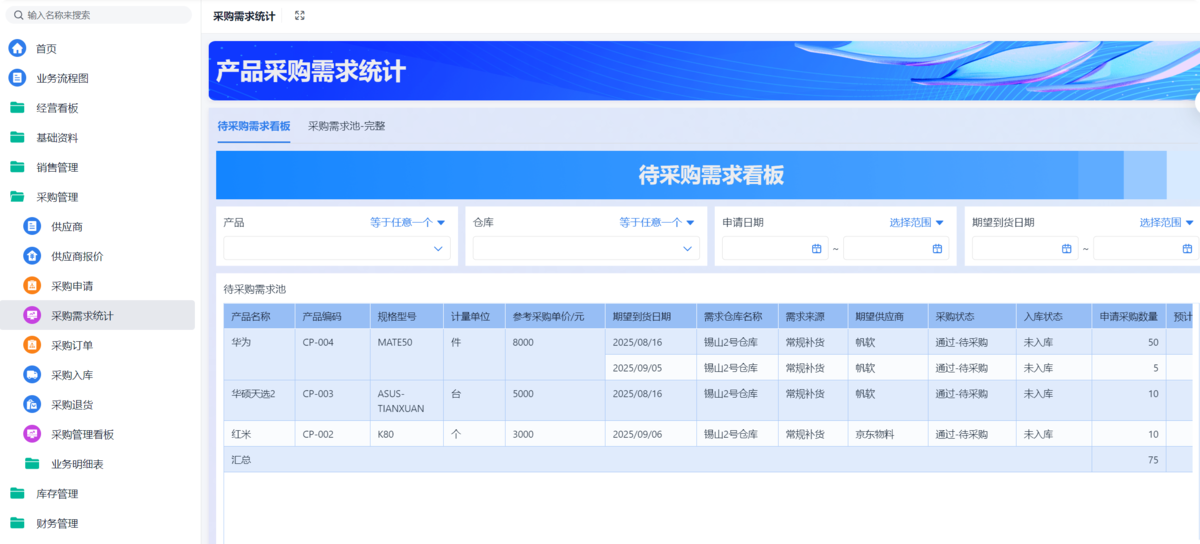Click the 产品编码 column header
This screenshot has width=1200, height=544.
click(x=332, y=316)
